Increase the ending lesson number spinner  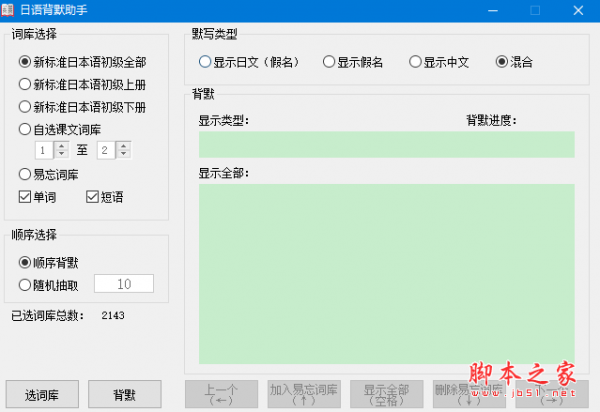pyautogui.click(x=123, y=146)
